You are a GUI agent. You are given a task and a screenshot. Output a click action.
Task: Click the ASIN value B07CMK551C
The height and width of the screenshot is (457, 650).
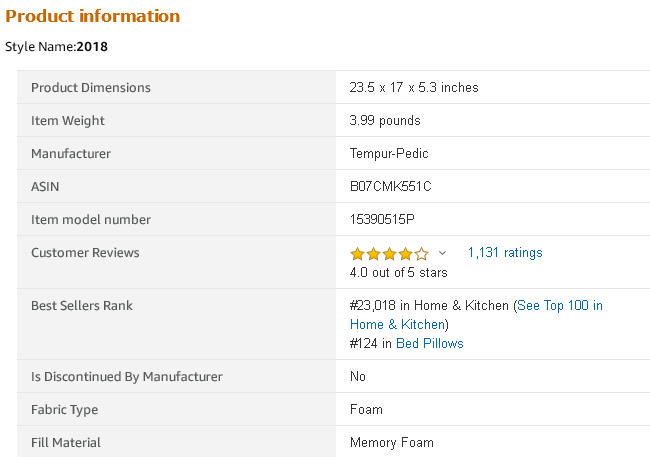pos(390,187)
